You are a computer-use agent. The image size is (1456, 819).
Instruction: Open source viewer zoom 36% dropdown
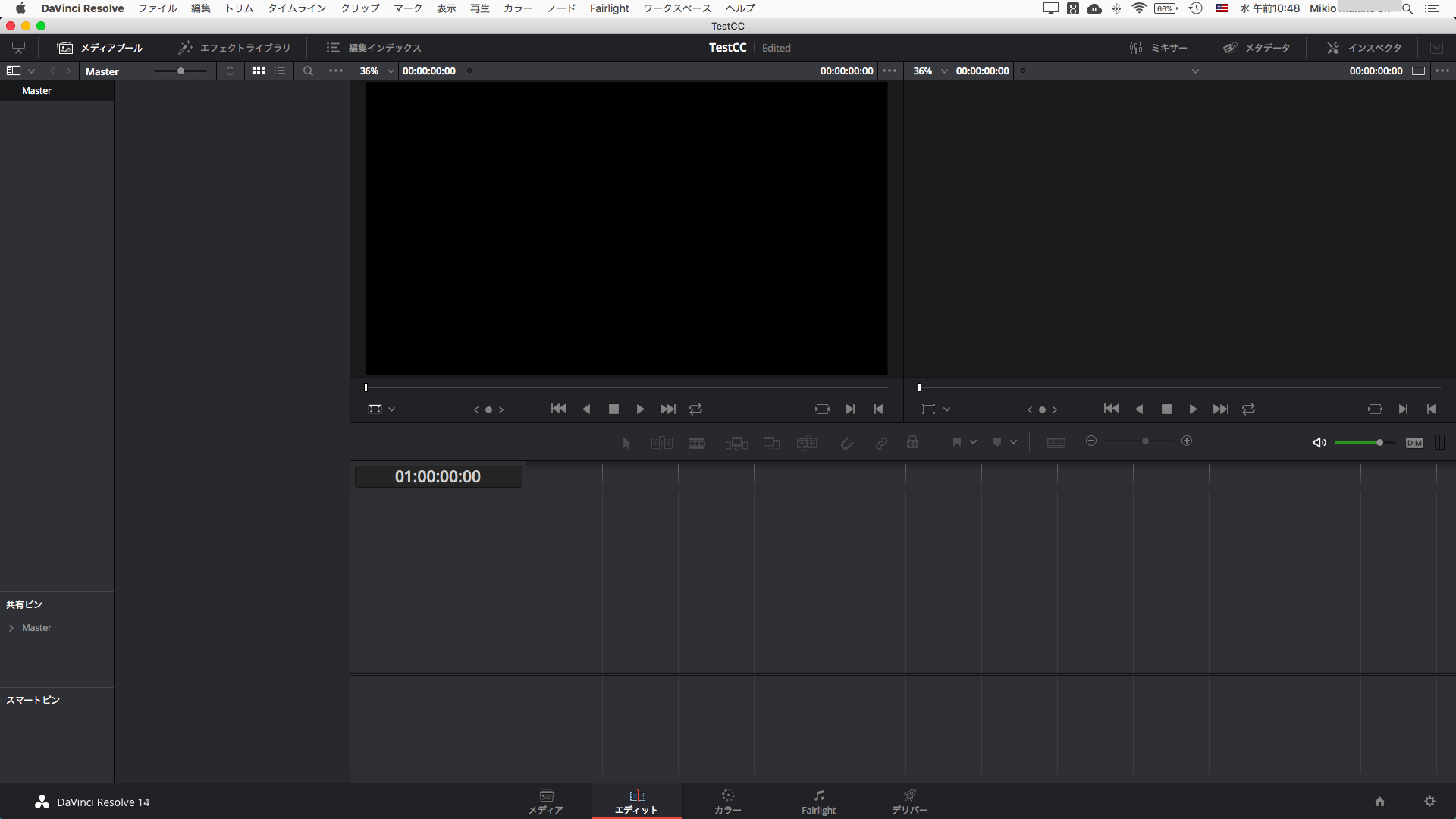point(391,71)
